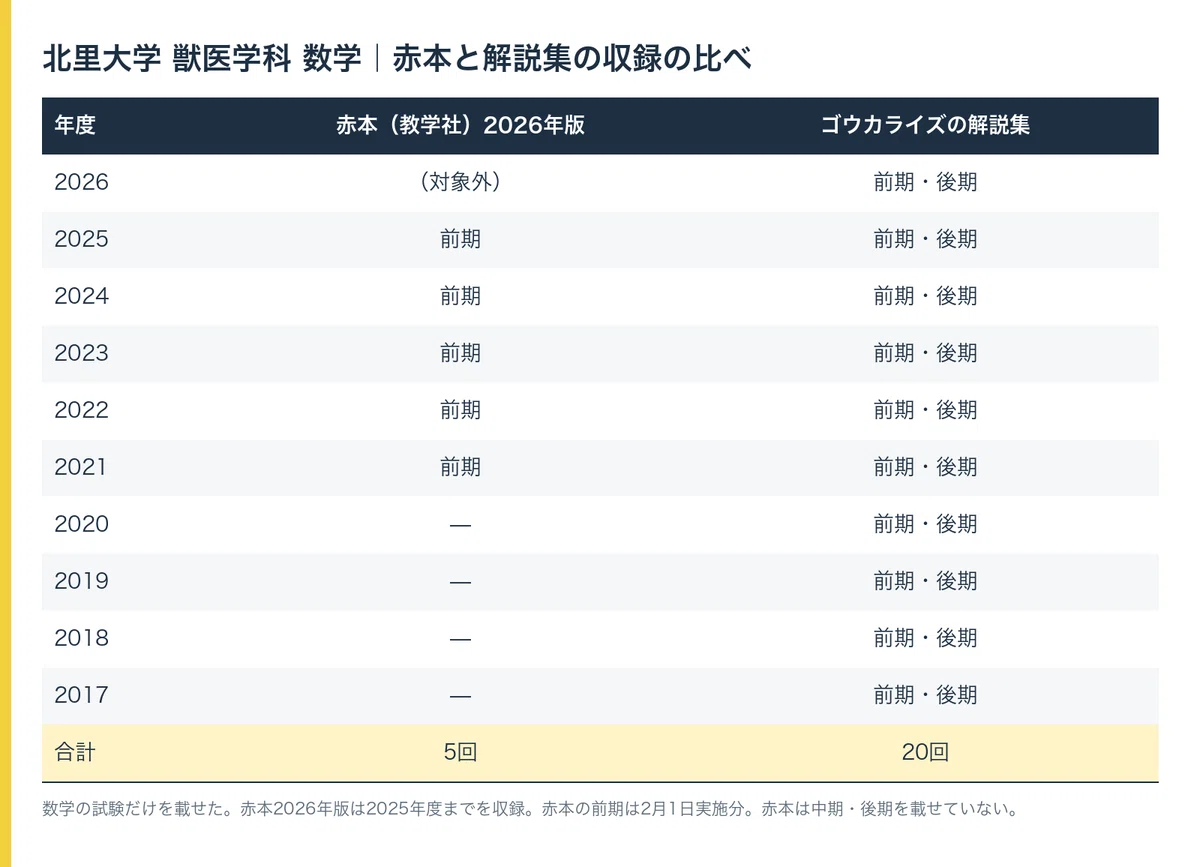Select the dash cell in the 2020 row

(460, 525)
